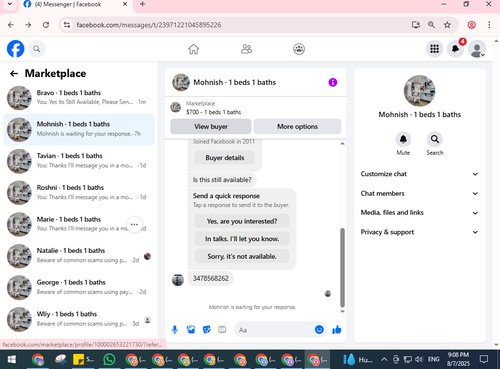Click the browser address bar URL
Screen dimensions: 500x369
pyautogui.click(x=149, y=25)
